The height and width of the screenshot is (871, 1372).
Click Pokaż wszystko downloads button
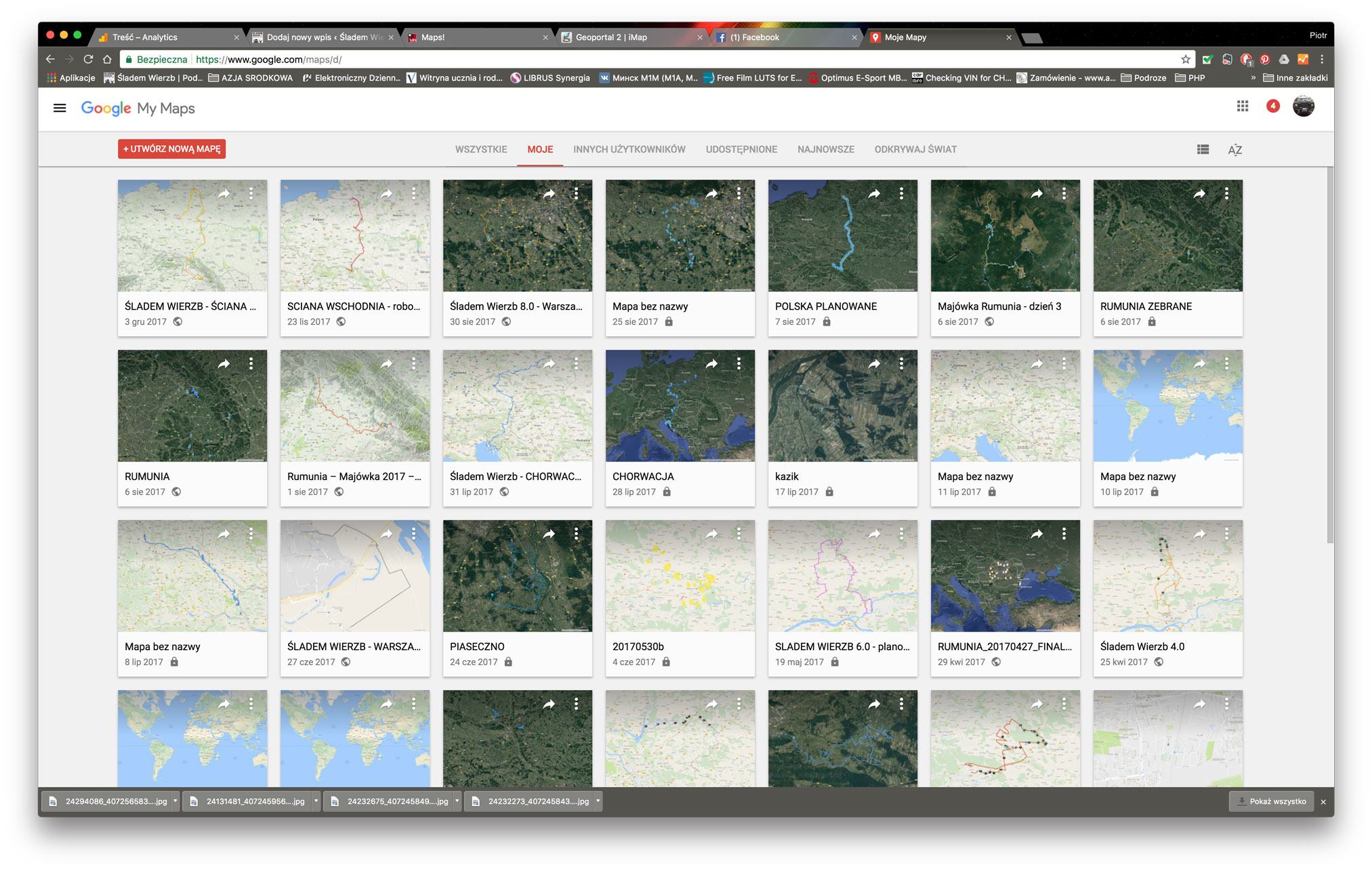pos(1271,801)
